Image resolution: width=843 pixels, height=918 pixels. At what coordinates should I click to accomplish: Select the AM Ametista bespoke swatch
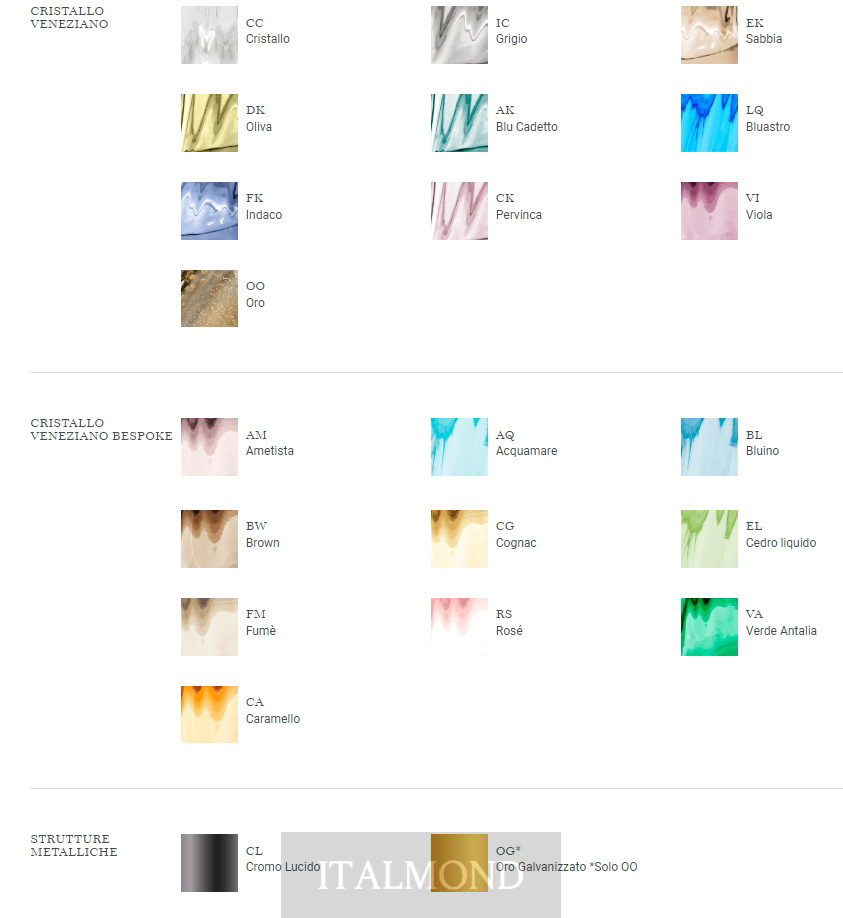(209, 447)
